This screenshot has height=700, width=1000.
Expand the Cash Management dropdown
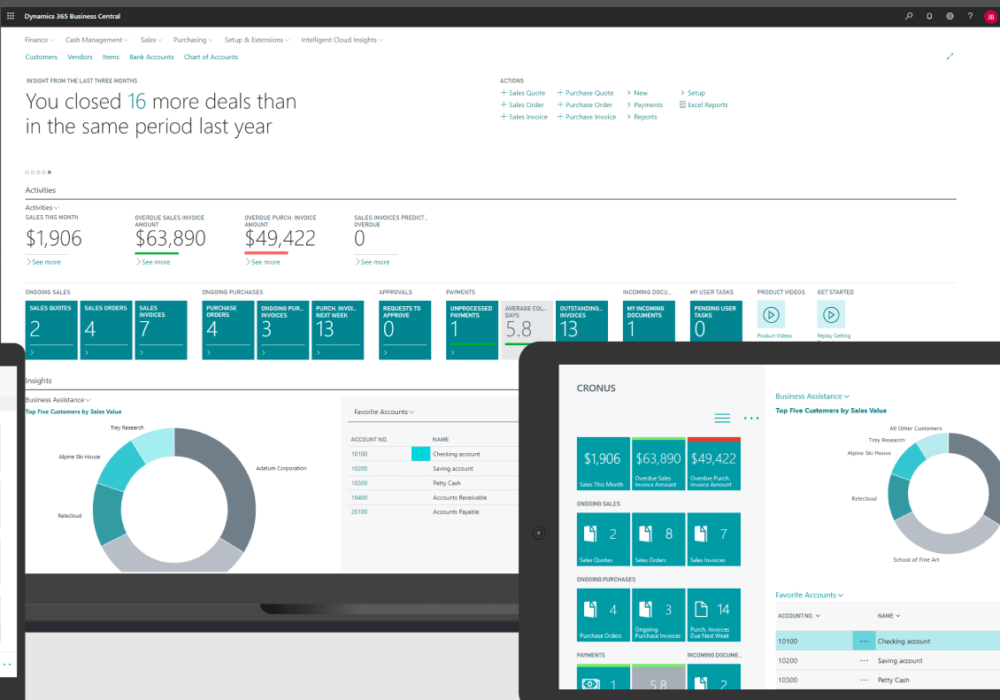pyautogui.click(x=97, y=40)
